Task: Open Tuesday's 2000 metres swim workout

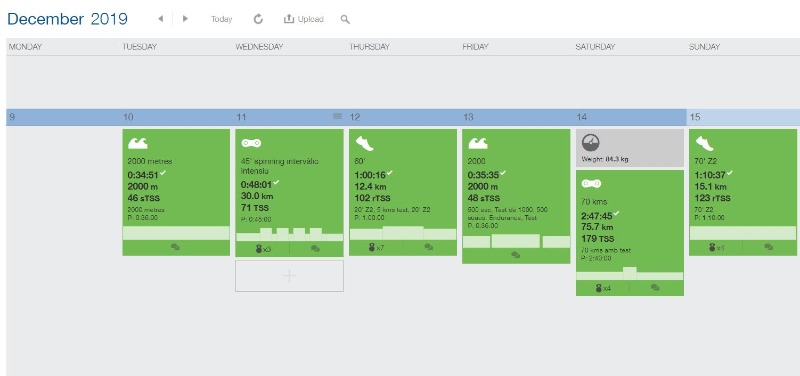Action: [176, 192]
